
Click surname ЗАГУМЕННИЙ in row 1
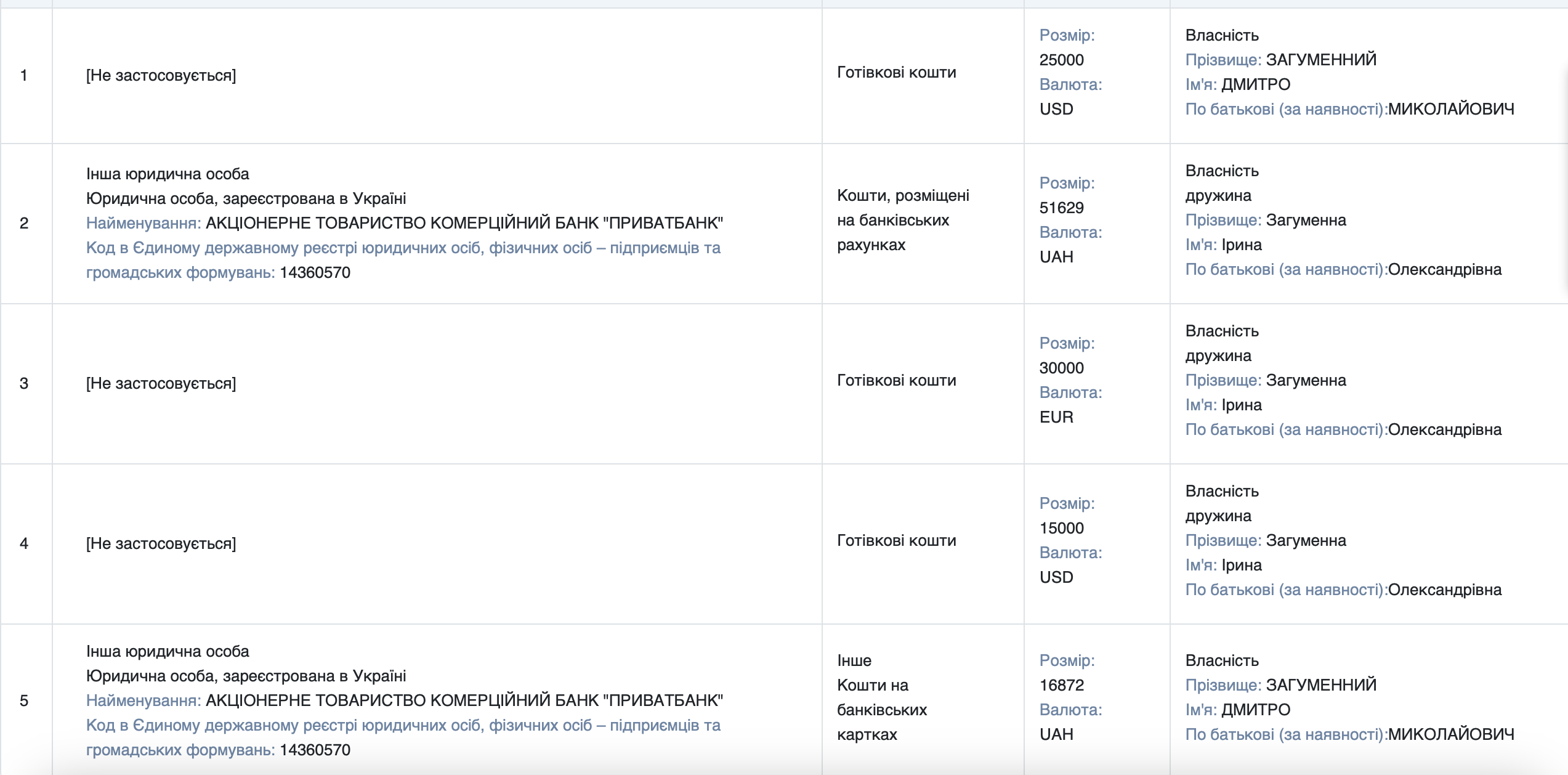coord(1320,60)
